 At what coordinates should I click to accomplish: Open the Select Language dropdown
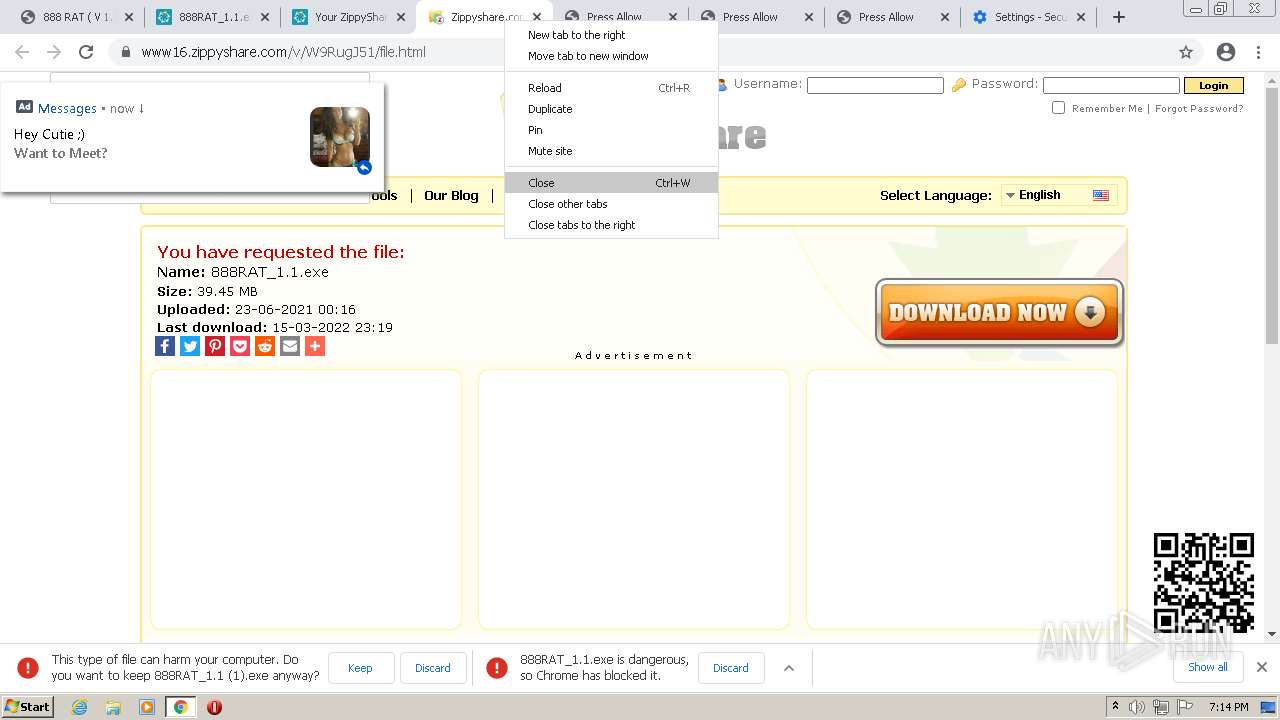pyautogui.click(x=1059, y=195)
